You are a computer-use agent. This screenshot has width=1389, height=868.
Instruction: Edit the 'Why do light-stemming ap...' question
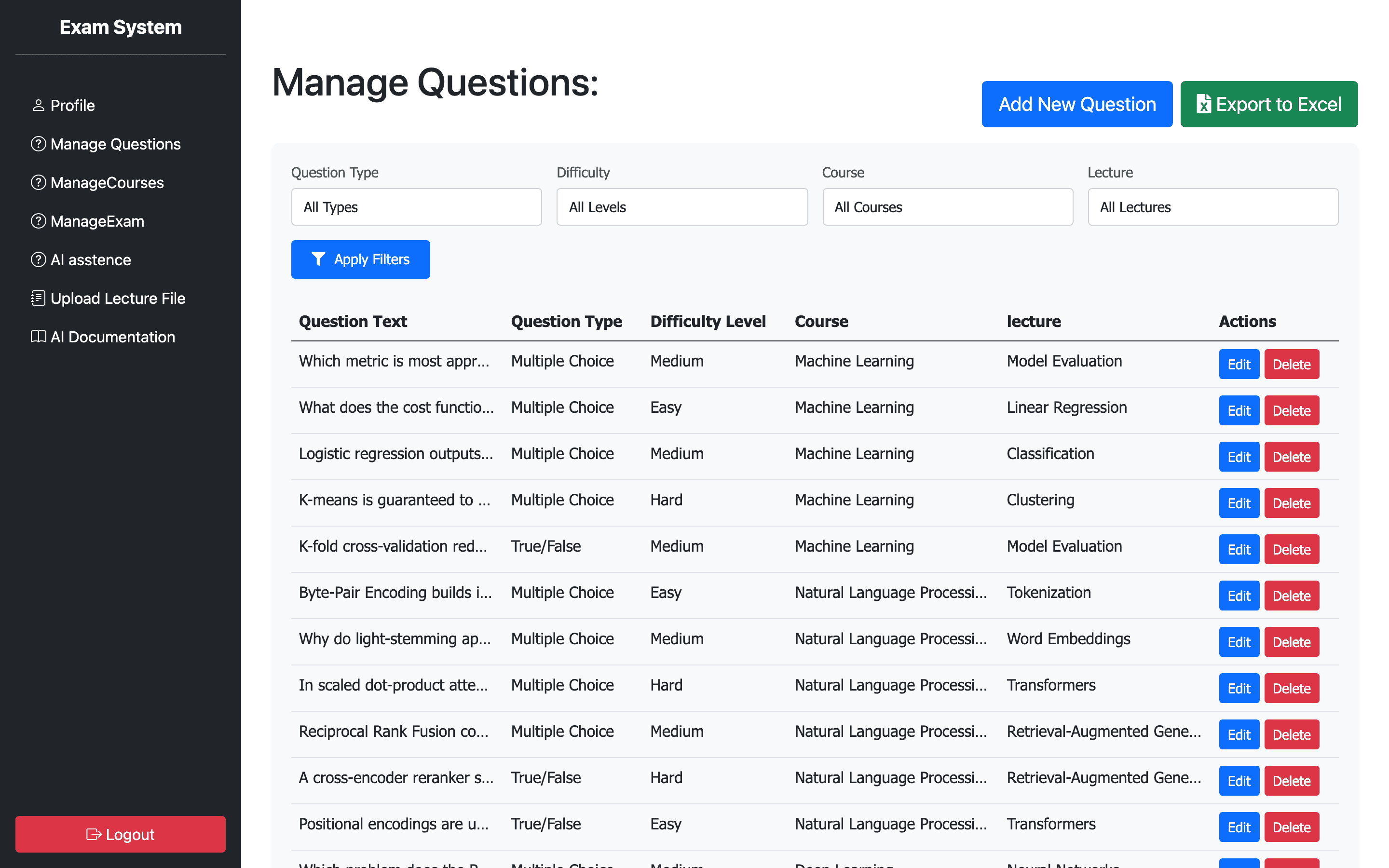click(1239, 642)
